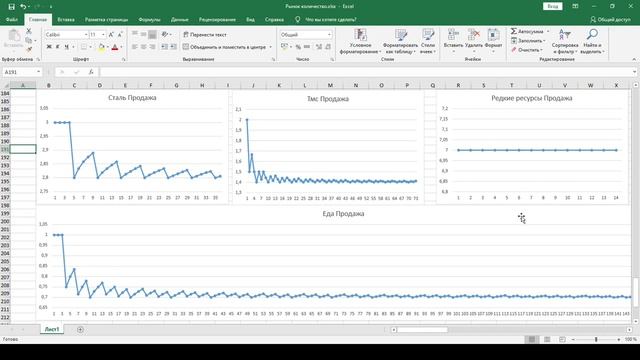Open the fill color dropdown arrow
Screen dimensions: 640x360
[107, 47]
